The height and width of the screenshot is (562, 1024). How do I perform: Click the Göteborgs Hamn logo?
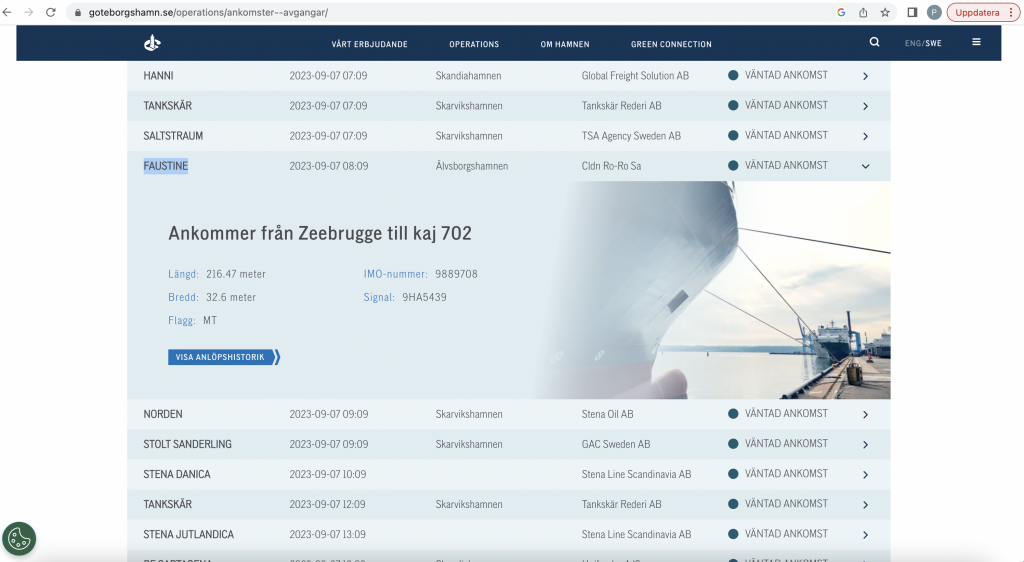click(152, 43)
